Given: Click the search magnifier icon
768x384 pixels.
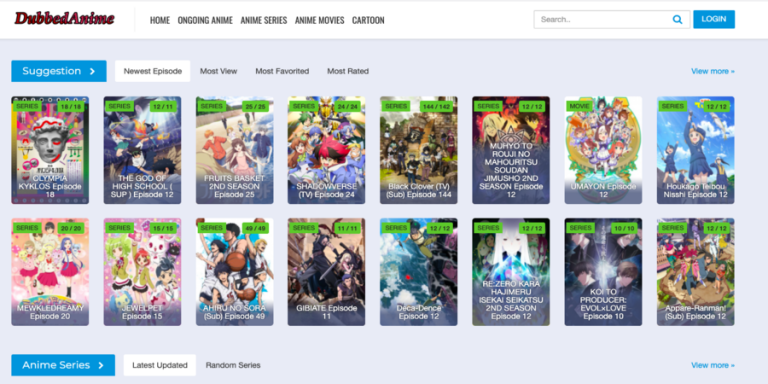Looking at the screenshot, I should point(677,20).
